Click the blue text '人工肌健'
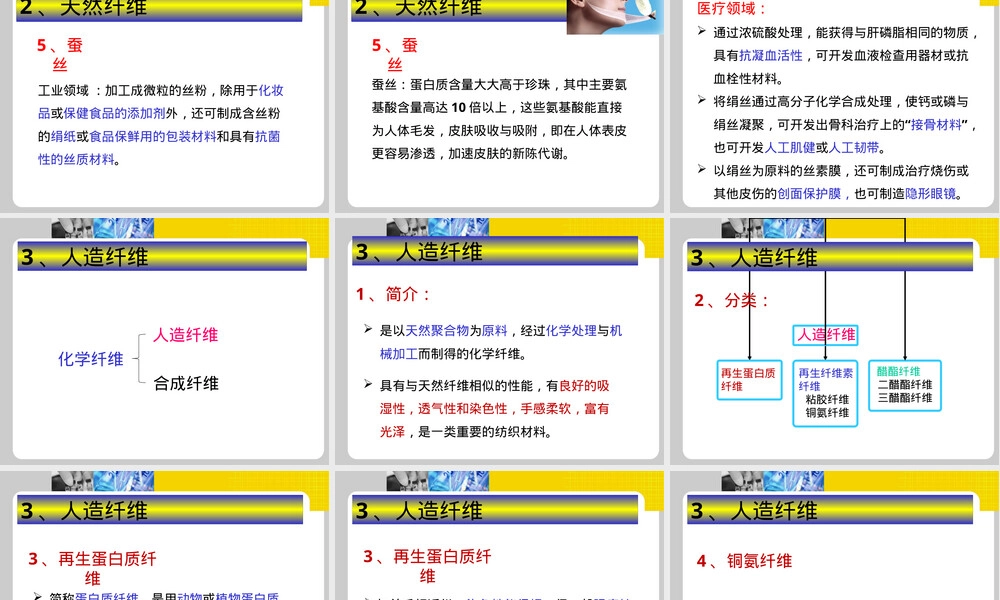Viewport: 1000px width, 600px height. coord(790,147)
